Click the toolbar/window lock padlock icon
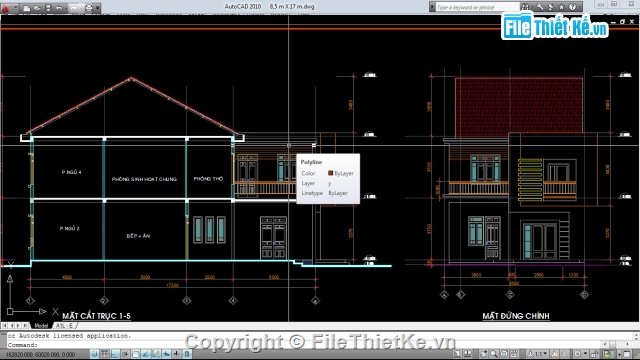 point(595,354)
